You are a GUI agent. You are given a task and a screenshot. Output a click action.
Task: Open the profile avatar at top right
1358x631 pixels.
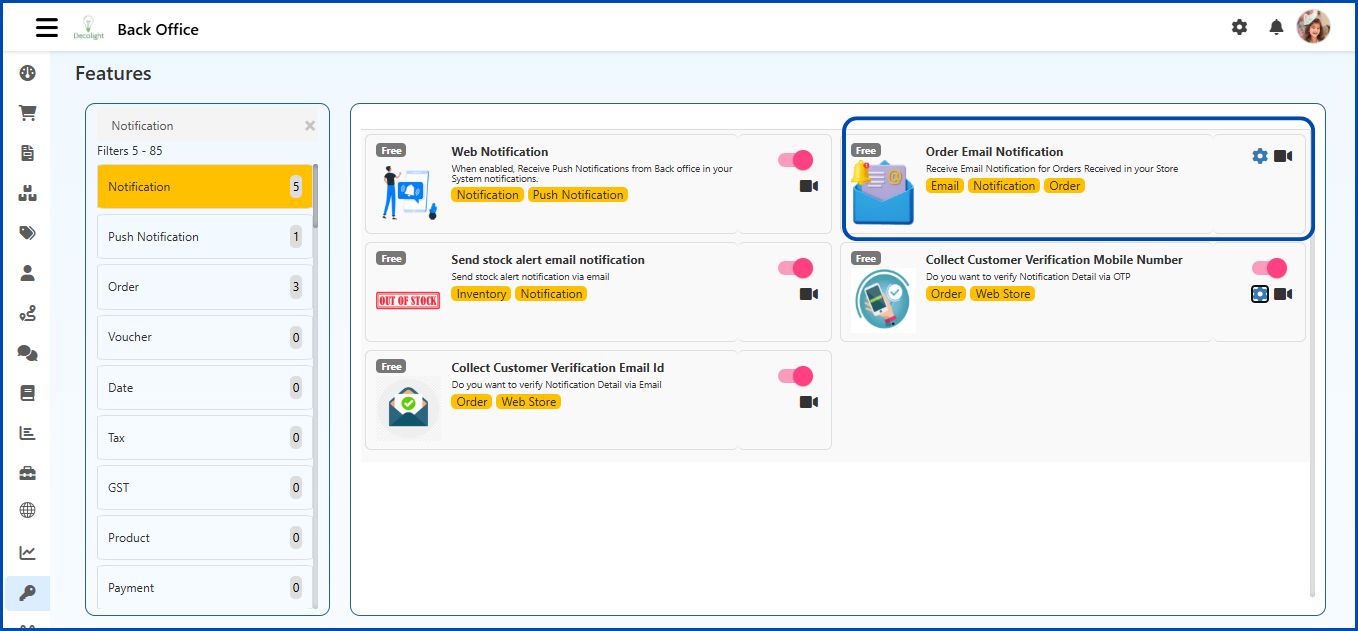coord(1314,27)
